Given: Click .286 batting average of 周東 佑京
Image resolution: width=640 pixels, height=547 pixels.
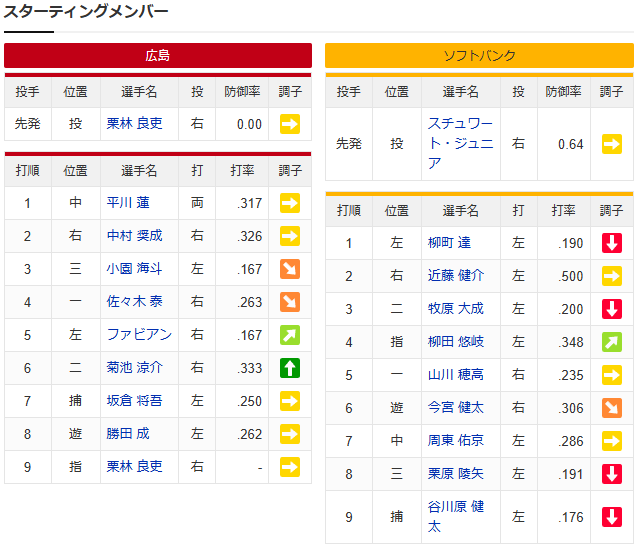Looking at the screenshot, I should pos(571,441).
